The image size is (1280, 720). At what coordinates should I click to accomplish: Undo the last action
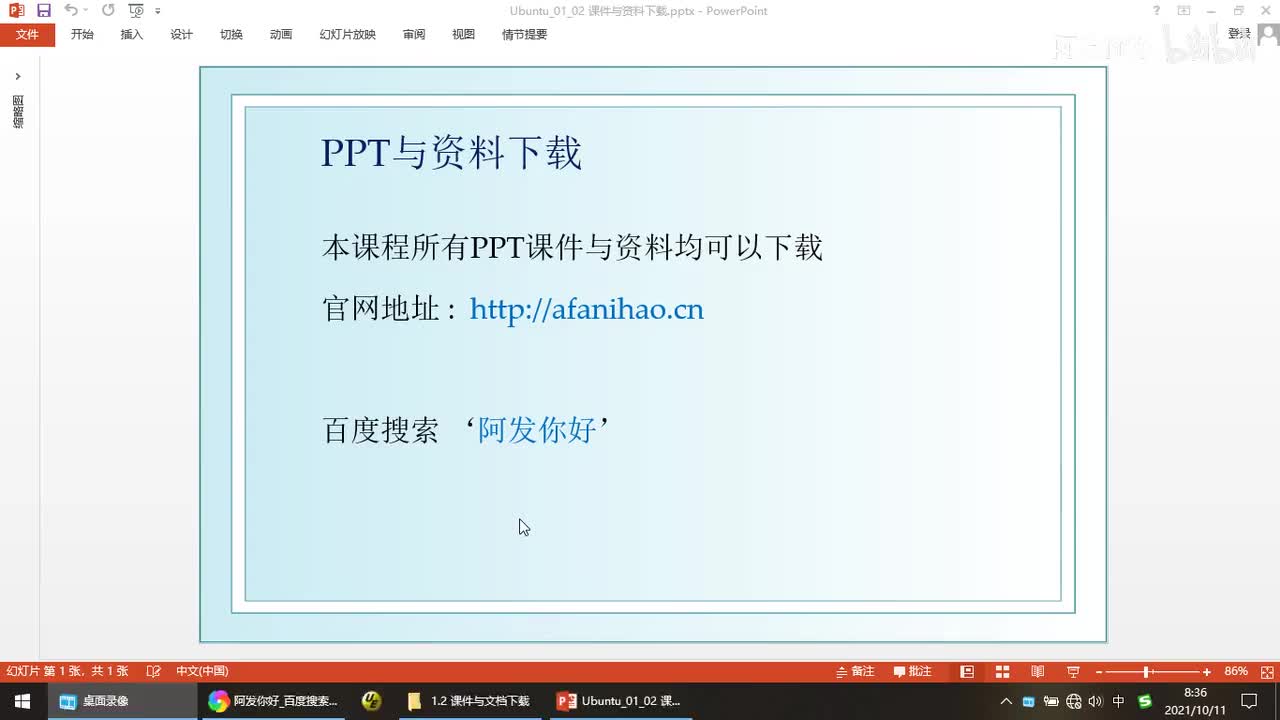[70, 11]
